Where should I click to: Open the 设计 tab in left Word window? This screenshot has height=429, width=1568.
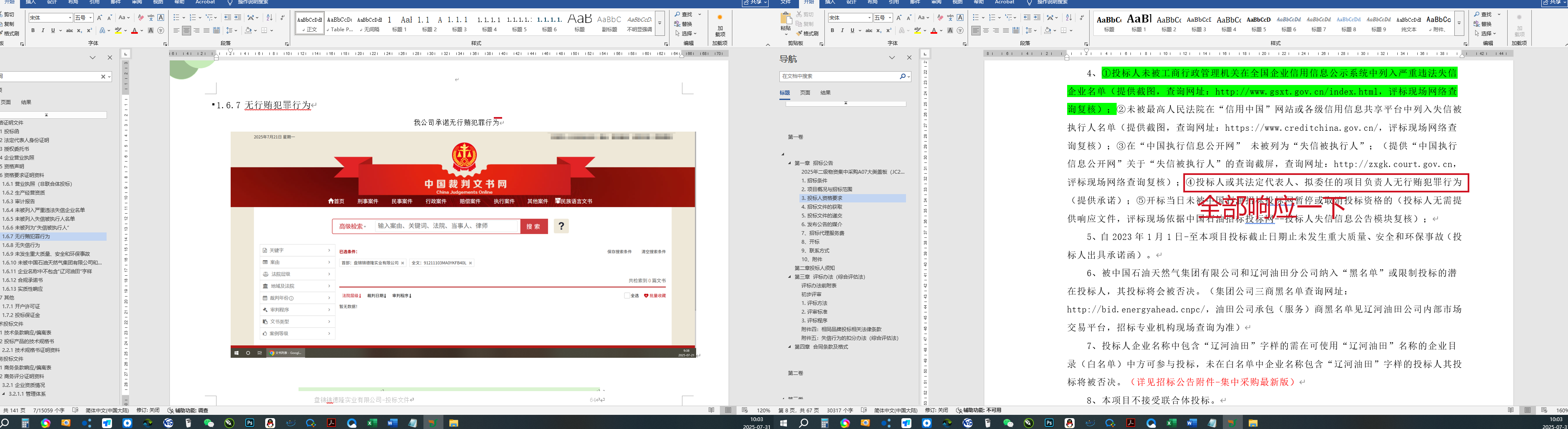coord(52,2)
